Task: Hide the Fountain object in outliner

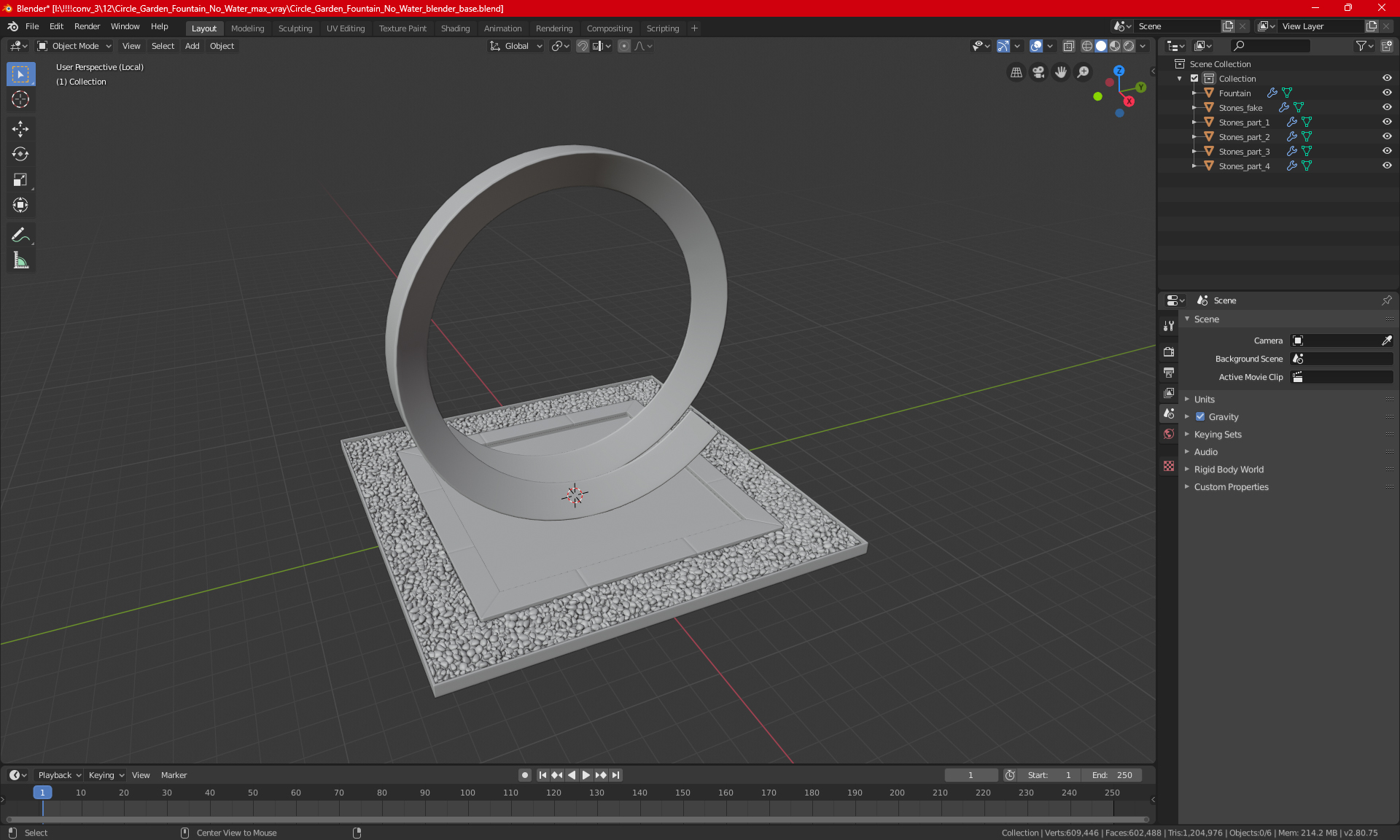Action: [x=1386, y=93]
